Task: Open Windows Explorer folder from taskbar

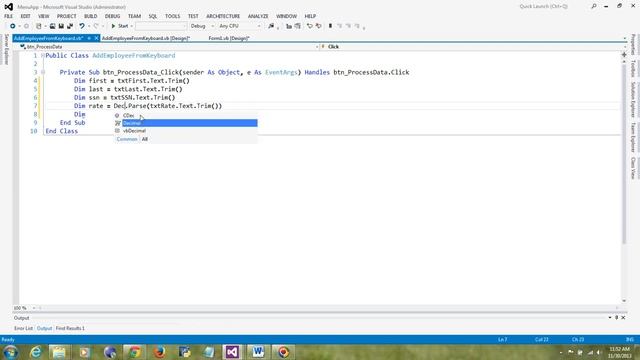Action: 60,352
